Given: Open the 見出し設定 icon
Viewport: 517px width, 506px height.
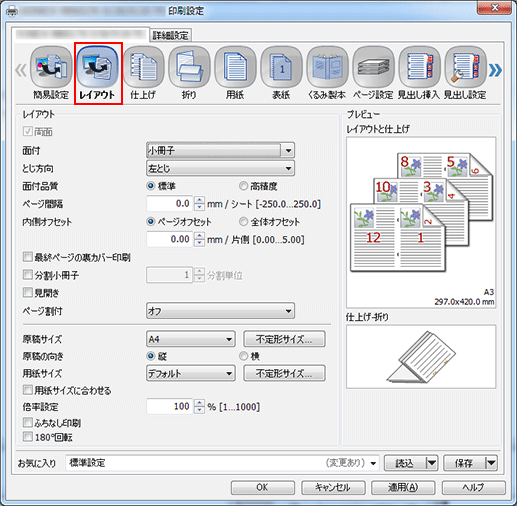Looking at the screenshot, I should (x=465, y=73).
